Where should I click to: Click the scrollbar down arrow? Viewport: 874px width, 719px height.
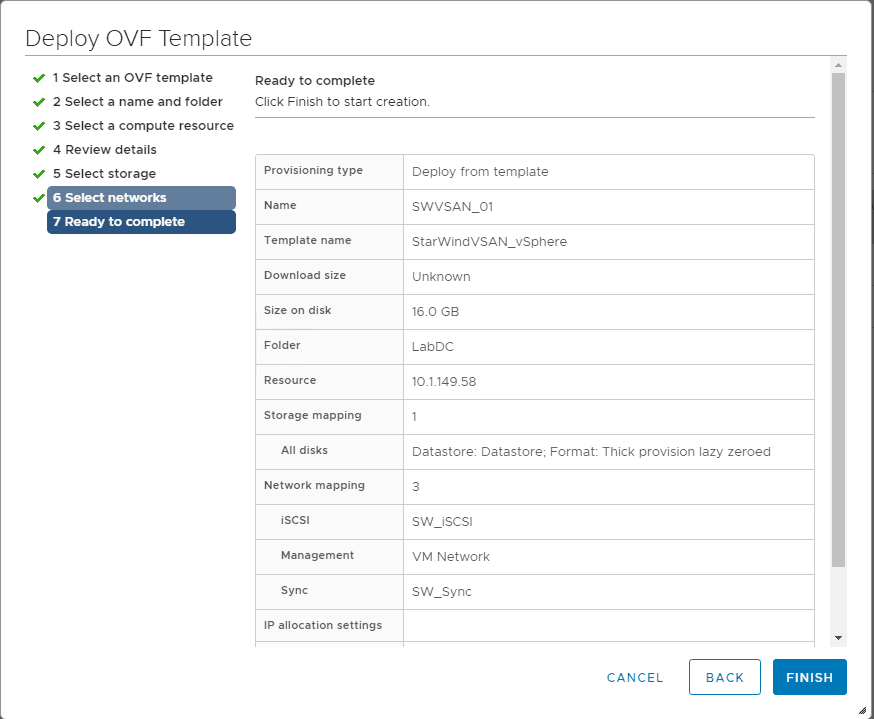click(x=838, y=637)
